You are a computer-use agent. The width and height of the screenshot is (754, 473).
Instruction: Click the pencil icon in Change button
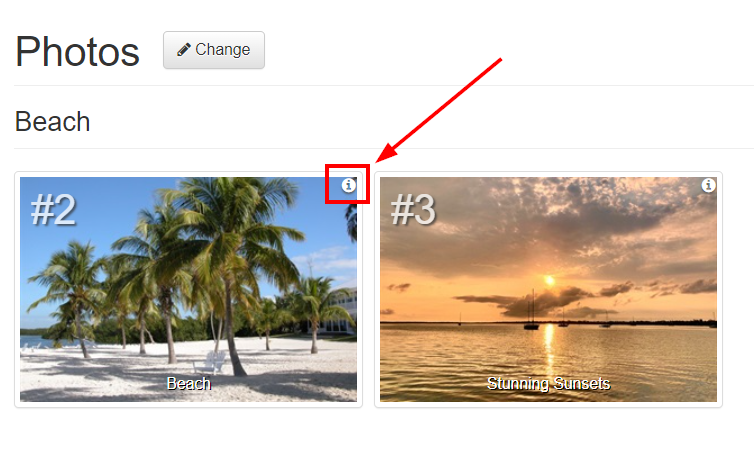click(183, 50)
